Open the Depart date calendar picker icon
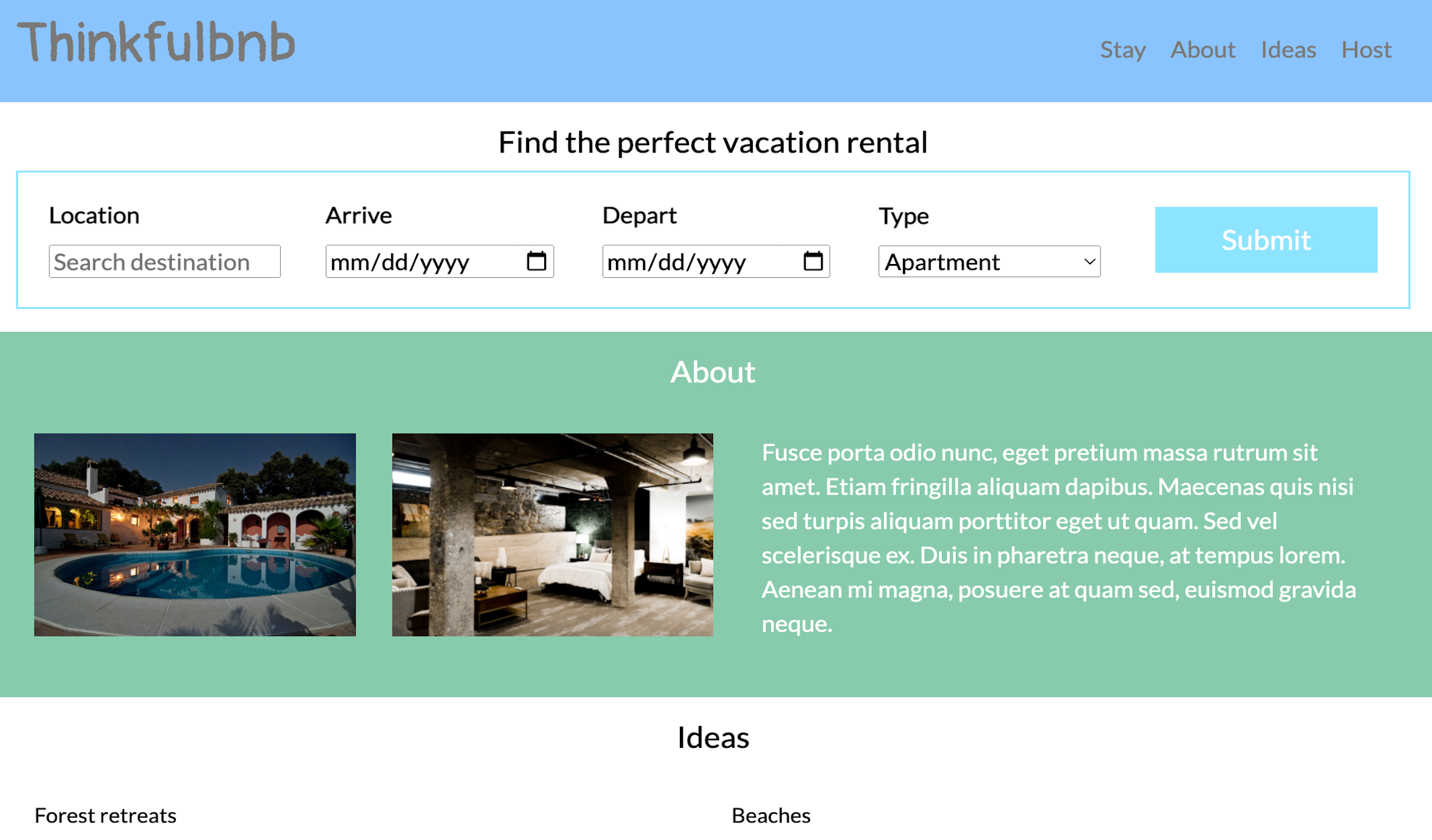This screenshot has width=1432, height=840. [x=812, y=261]
